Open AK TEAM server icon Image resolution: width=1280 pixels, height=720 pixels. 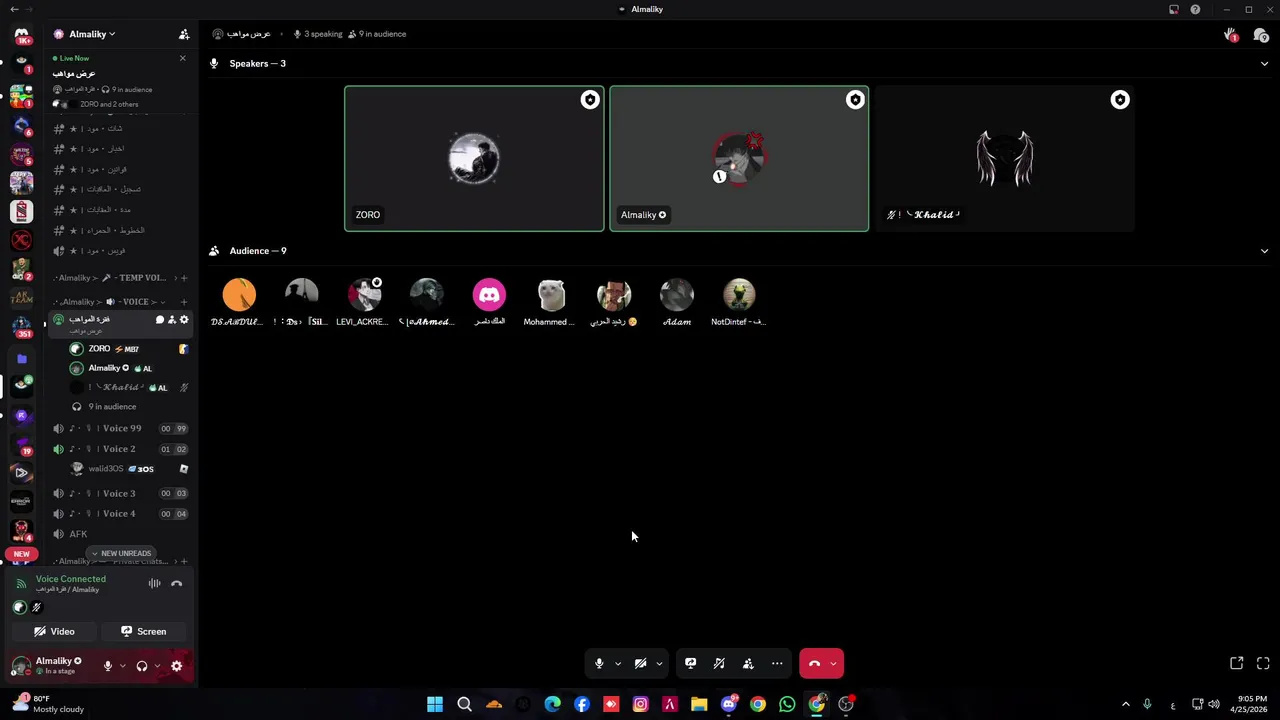pyautogui.click(x=21, y=297)
